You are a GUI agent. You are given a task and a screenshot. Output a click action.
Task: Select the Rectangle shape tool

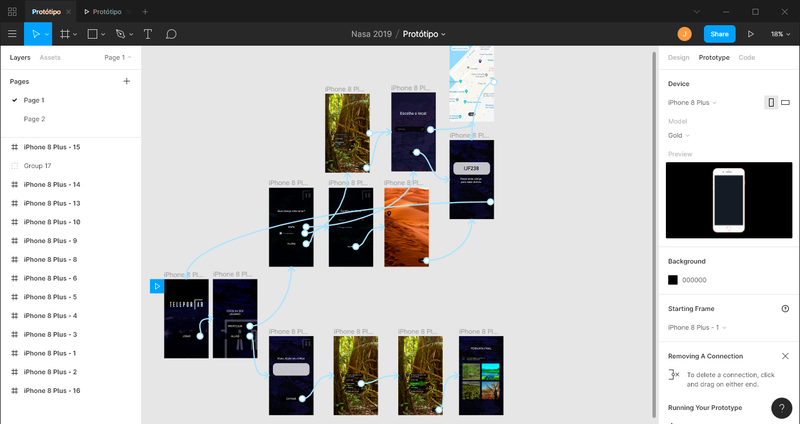pos(92,34)
